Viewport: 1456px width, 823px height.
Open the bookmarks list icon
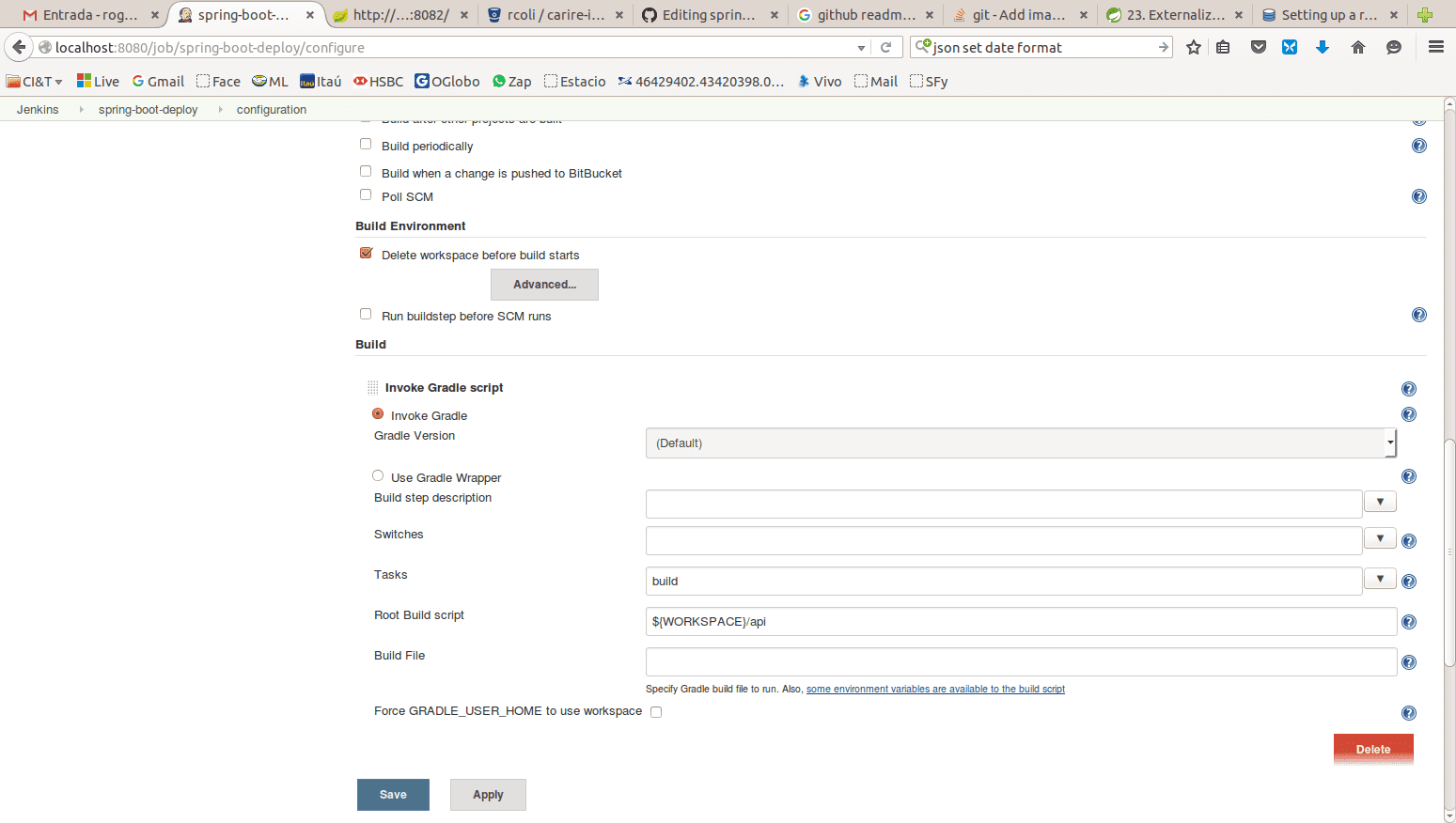pos(1223,47)
